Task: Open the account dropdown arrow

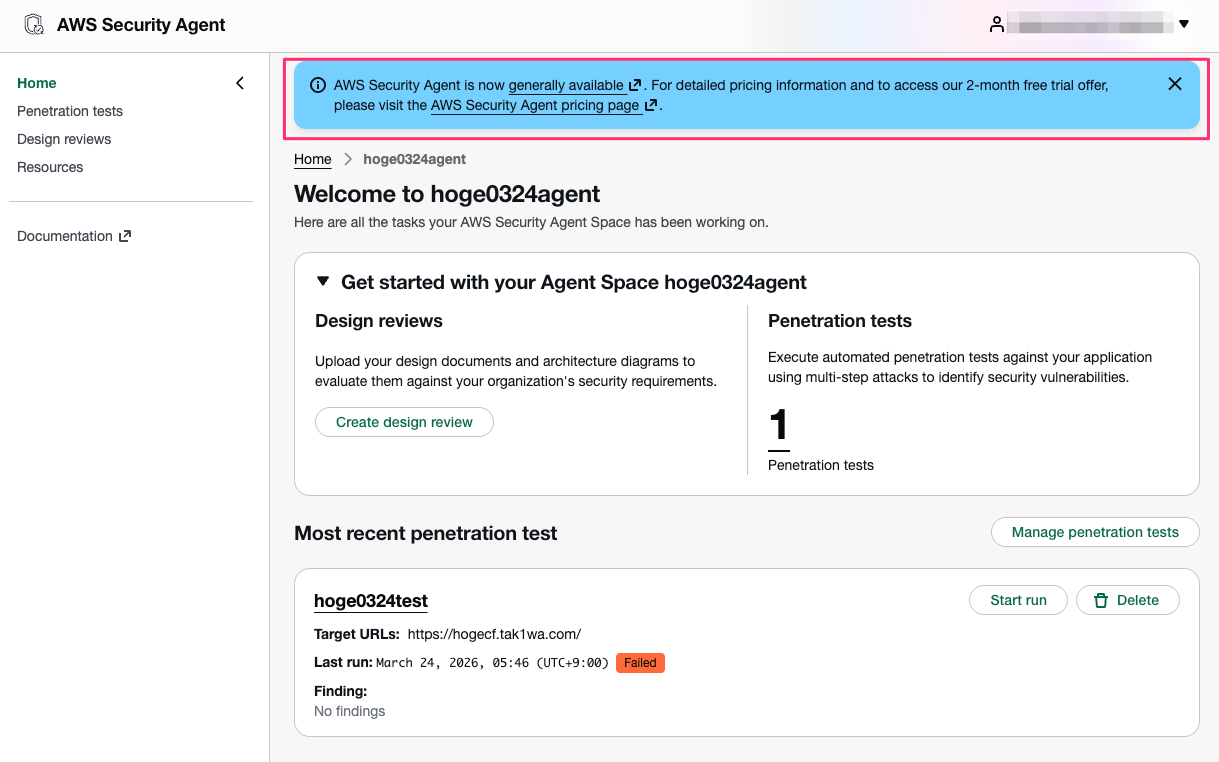Action: [1184, 24]
